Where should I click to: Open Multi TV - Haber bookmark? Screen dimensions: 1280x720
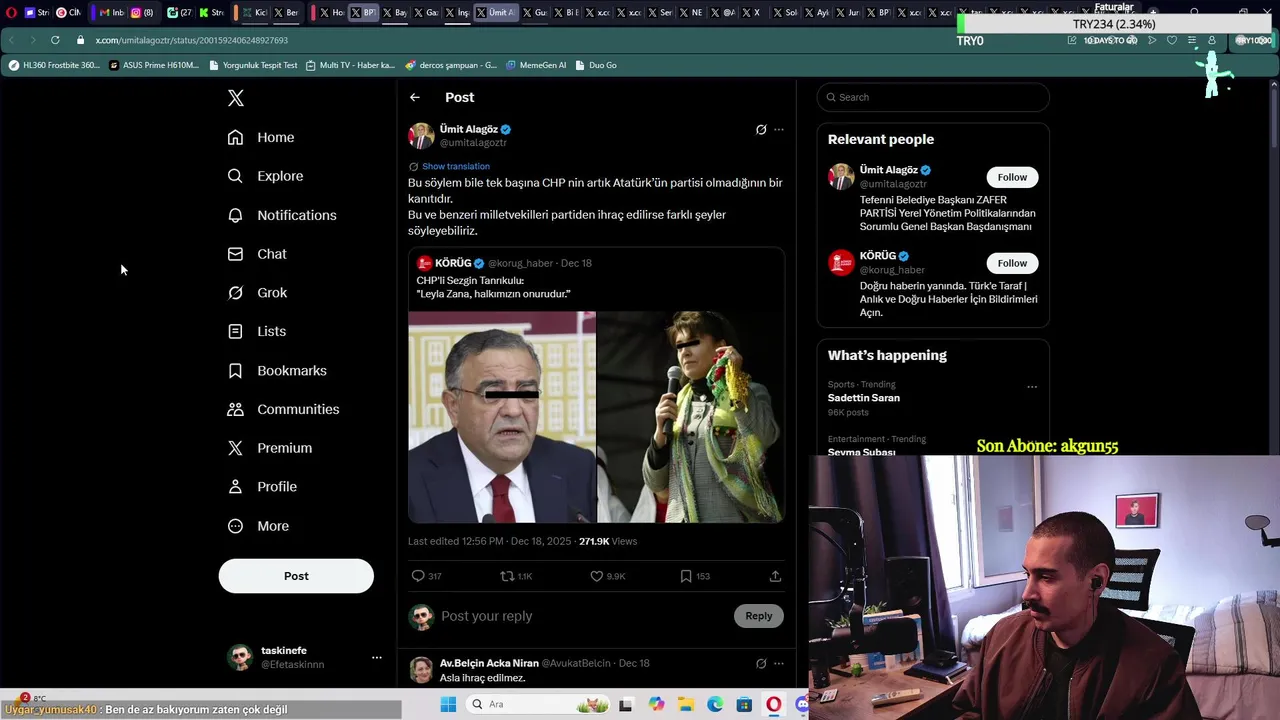[x=350, y=65]
